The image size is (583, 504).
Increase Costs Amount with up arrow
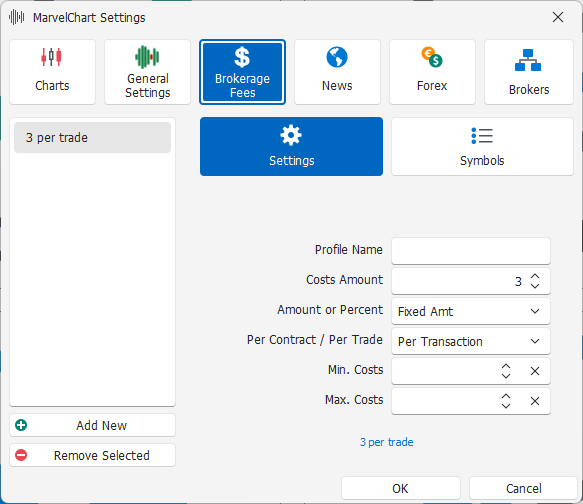pyautogui.click(x=535, y=277)
